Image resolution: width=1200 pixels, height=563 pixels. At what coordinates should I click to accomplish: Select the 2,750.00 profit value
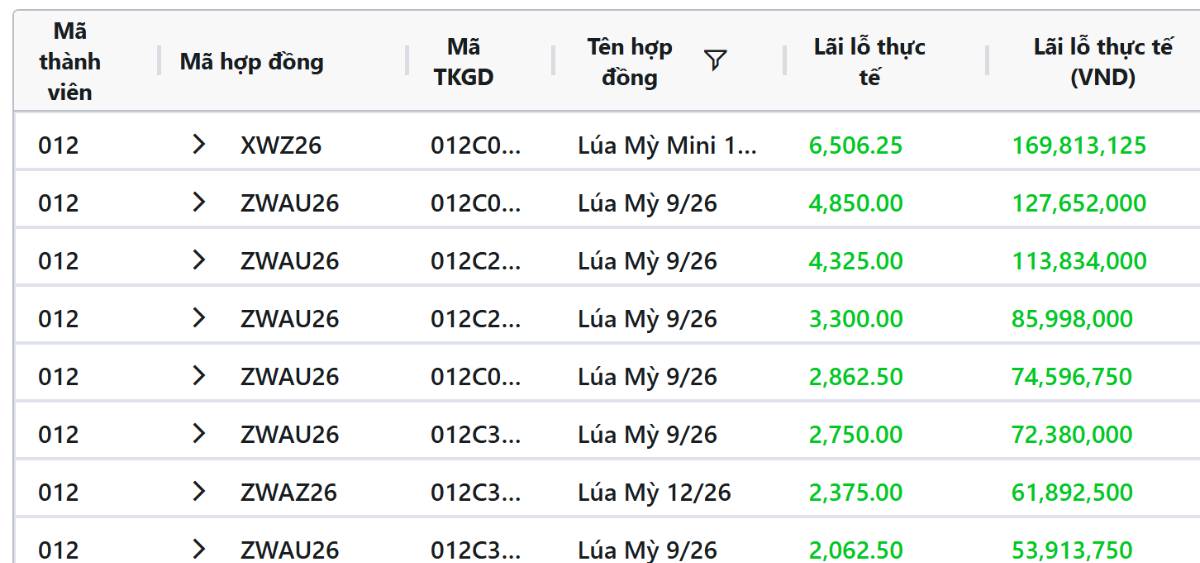point(857,435)
